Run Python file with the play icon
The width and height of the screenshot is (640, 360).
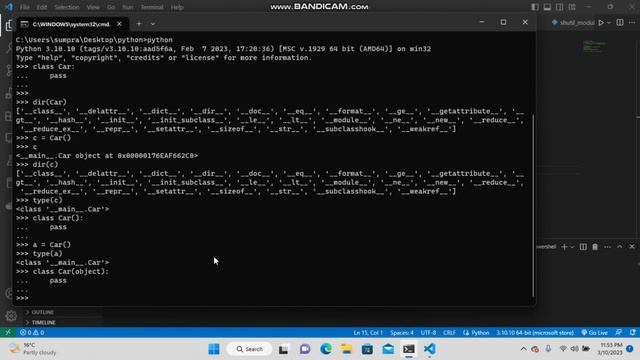[x=601, y=22]
